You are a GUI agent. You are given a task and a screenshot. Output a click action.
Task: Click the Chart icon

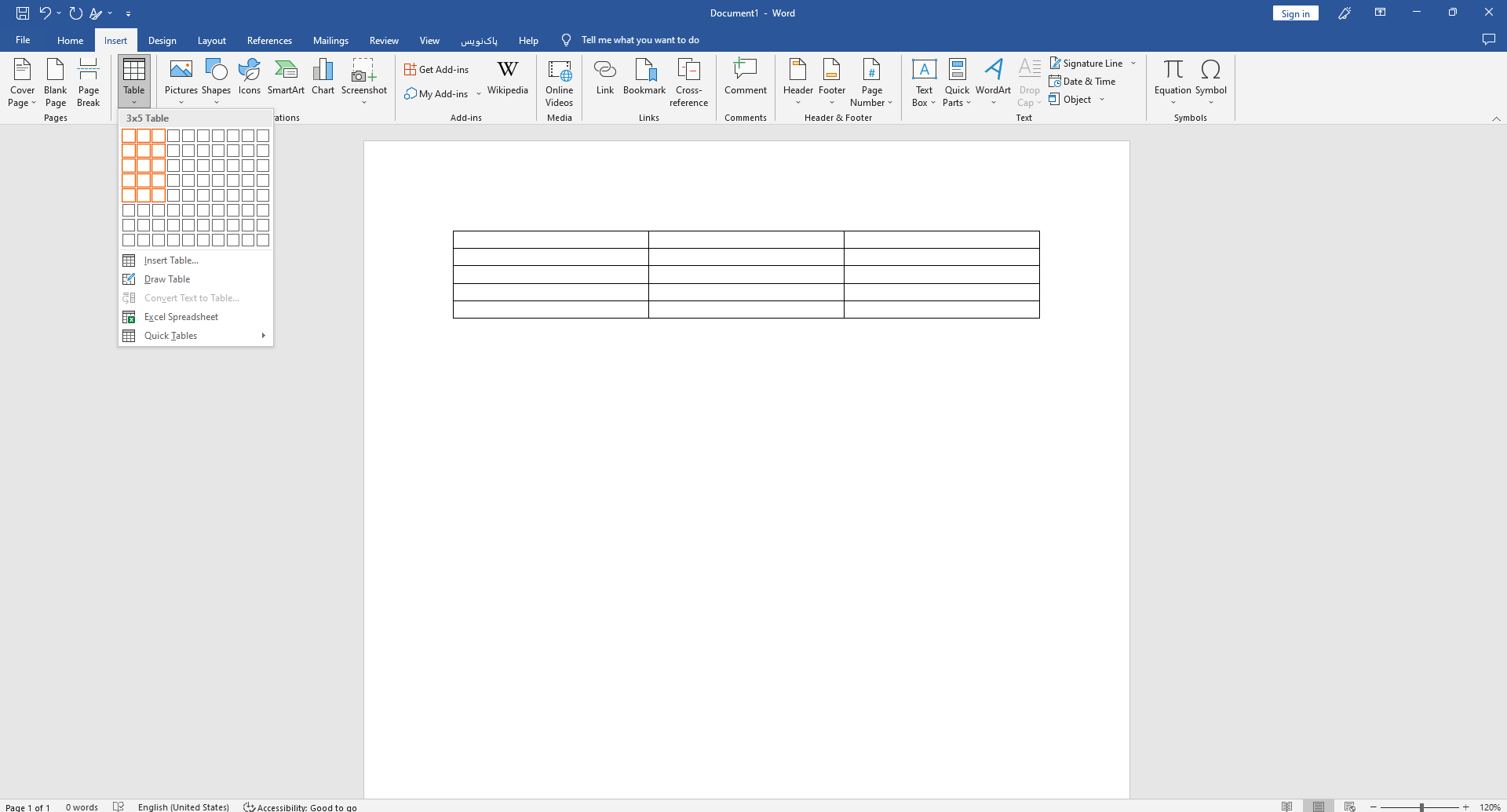[323, 78]
